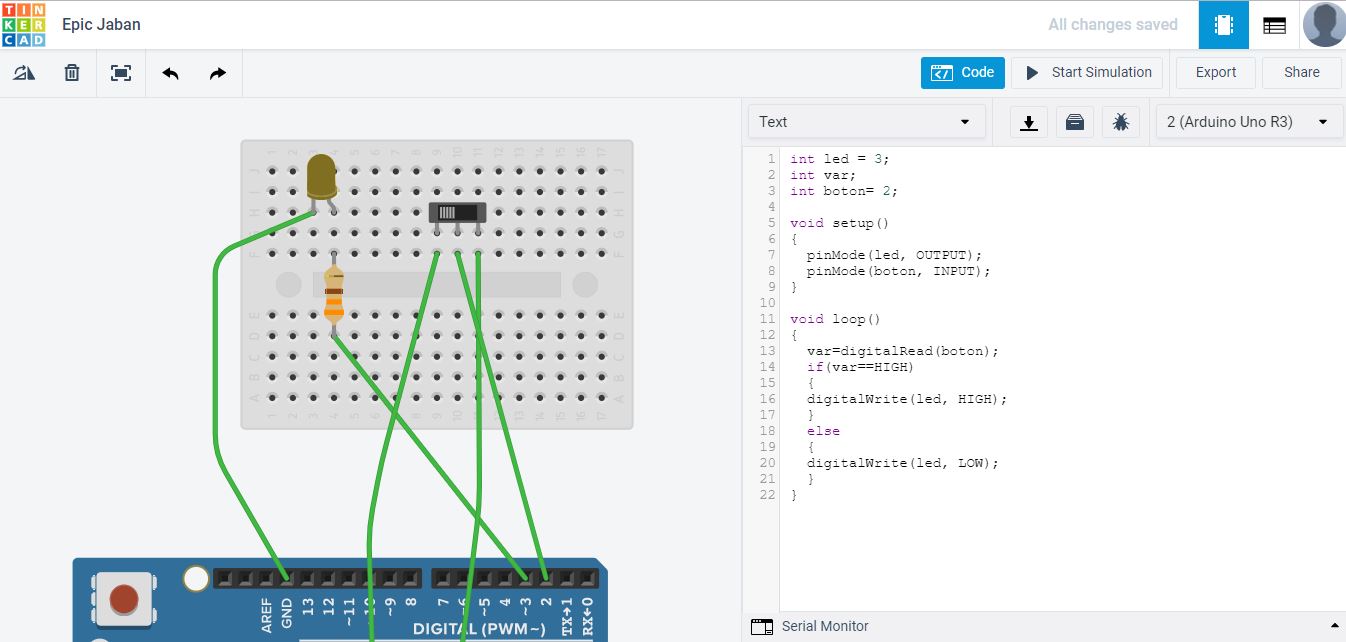
Task: Open the user profile avatar
Action: point(1323,25)
